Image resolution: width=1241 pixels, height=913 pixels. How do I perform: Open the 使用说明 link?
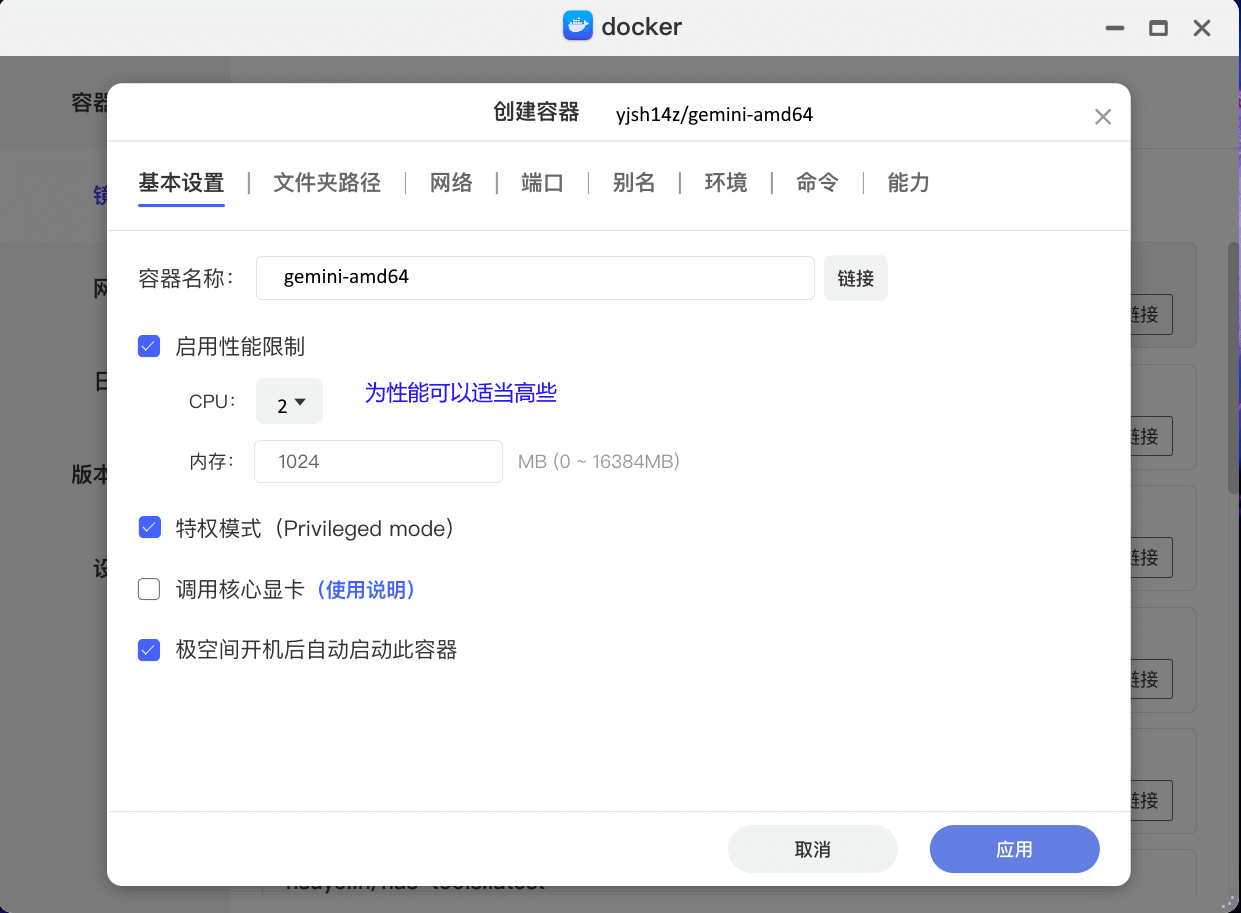click(365, 590)
